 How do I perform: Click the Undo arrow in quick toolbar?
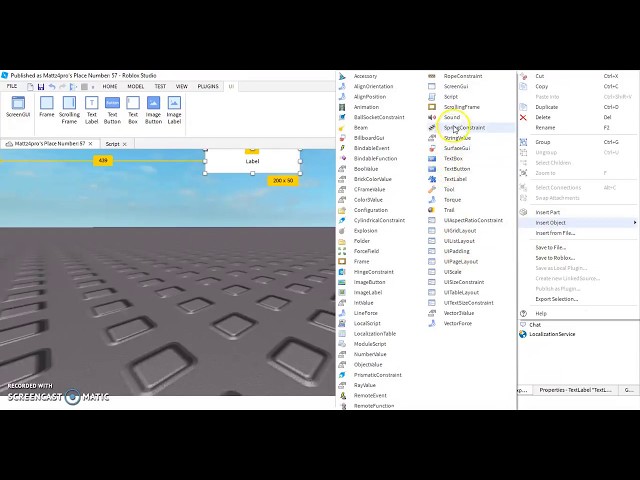[52, 87]
